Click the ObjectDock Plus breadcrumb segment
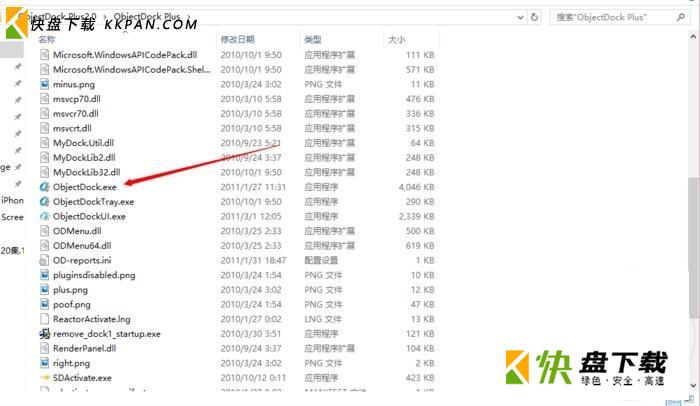This screenshot has height=406, width=700. pyautogui.click(x=146, y=17)
